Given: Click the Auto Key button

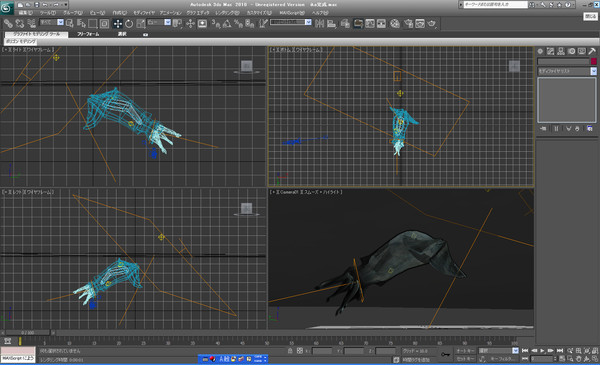Looking at the screenshot, I should coord(465,350).
